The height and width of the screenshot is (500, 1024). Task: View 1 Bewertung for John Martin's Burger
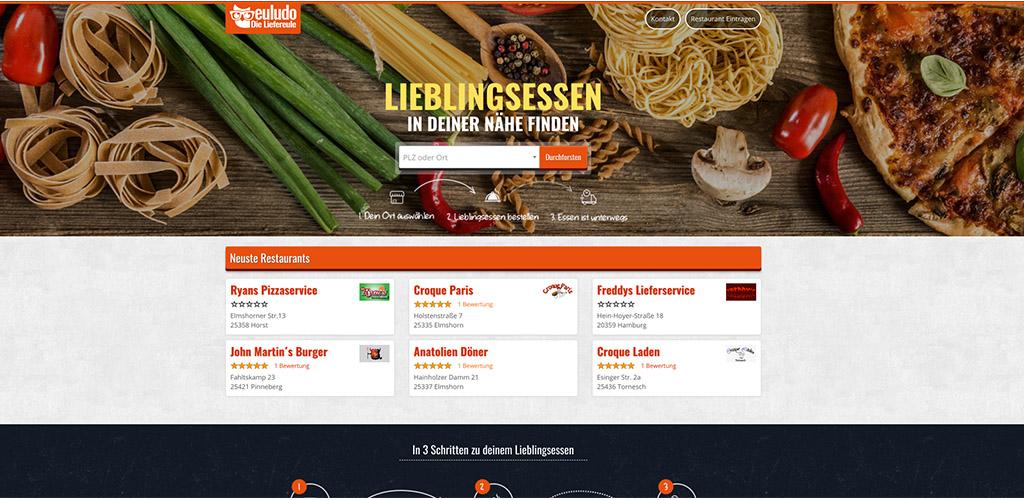click(292, 366)
